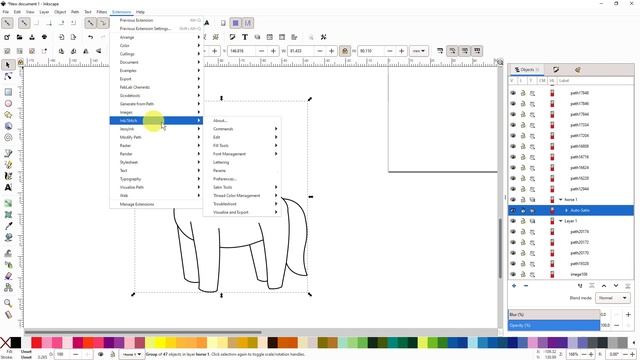
Task: Select the Dropper color picker tool
Action: click(x=8, y=226)
